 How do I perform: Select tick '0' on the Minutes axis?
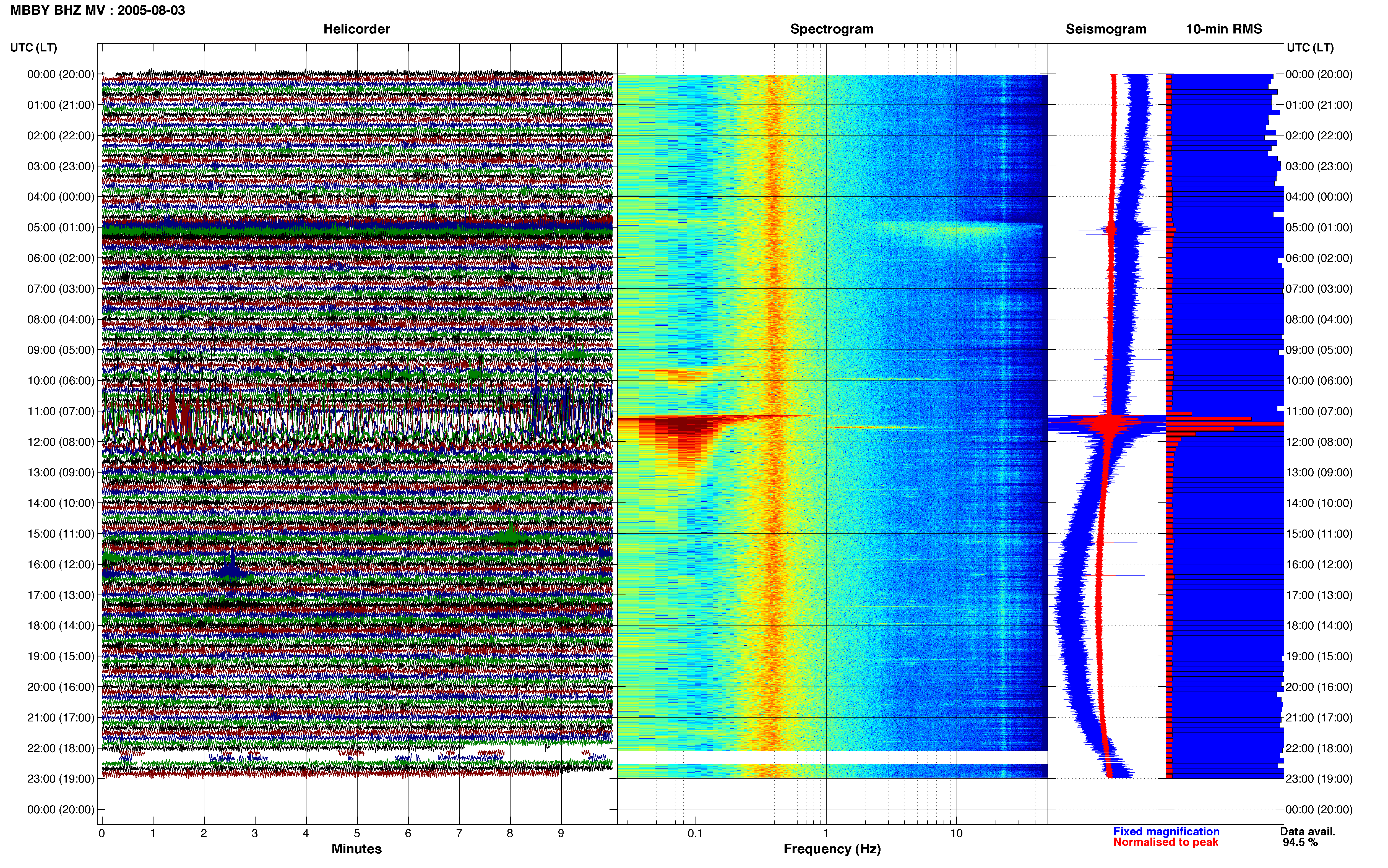tap(101, 833)
